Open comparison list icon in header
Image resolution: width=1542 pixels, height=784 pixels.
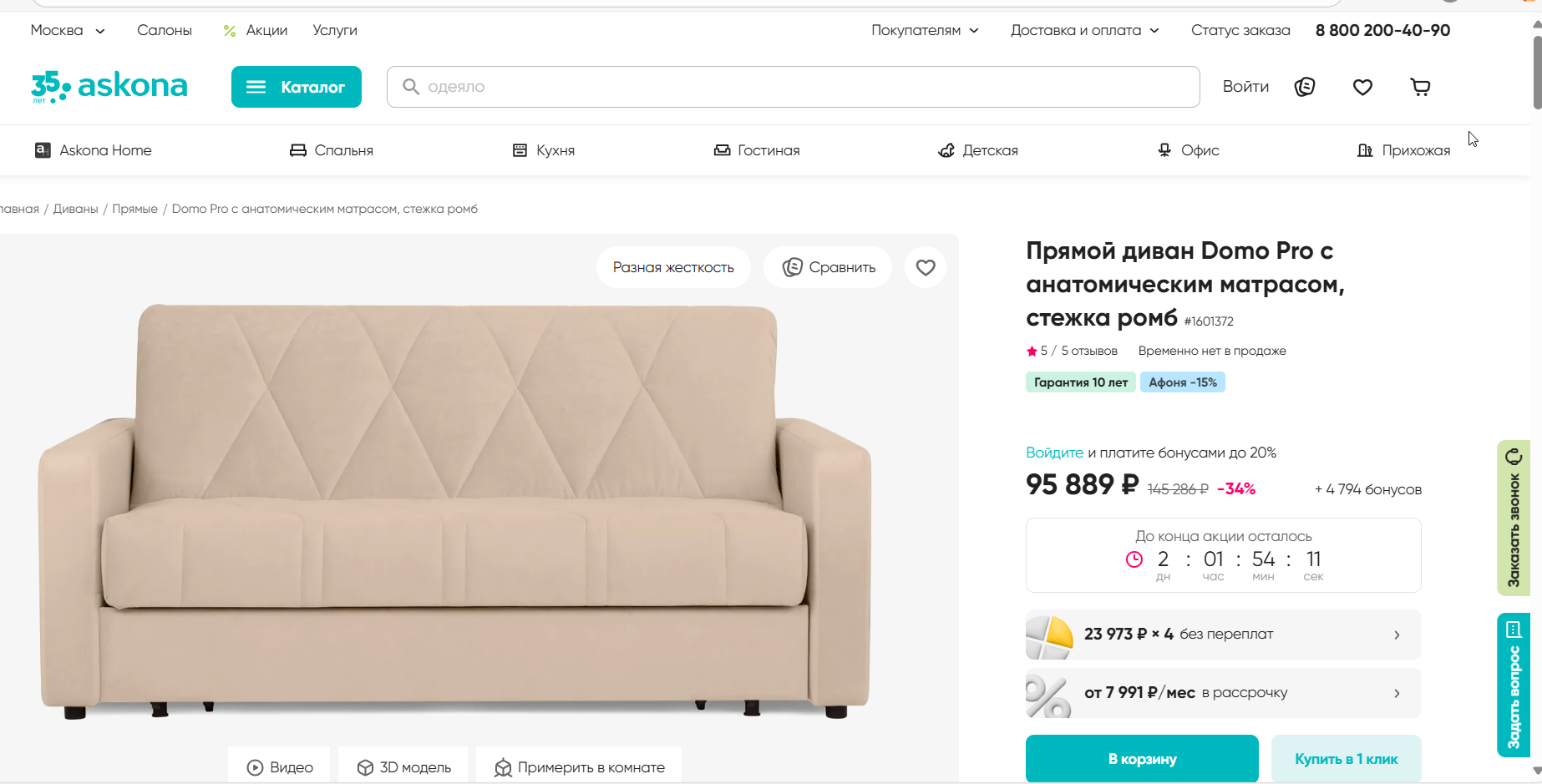coord(1305,87)
